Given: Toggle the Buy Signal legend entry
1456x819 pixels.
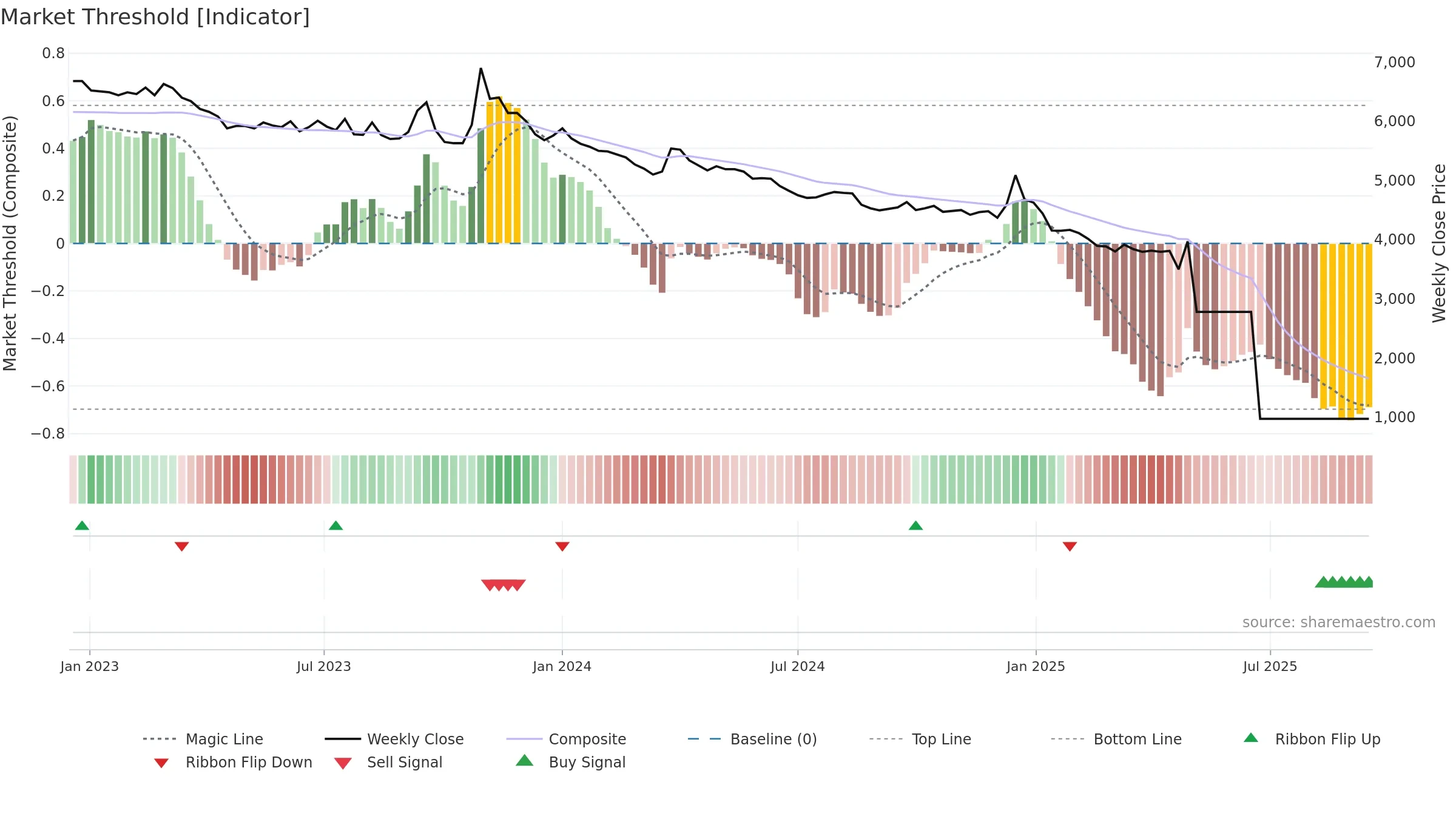Looking at the screenshot, I should point(570,762).
